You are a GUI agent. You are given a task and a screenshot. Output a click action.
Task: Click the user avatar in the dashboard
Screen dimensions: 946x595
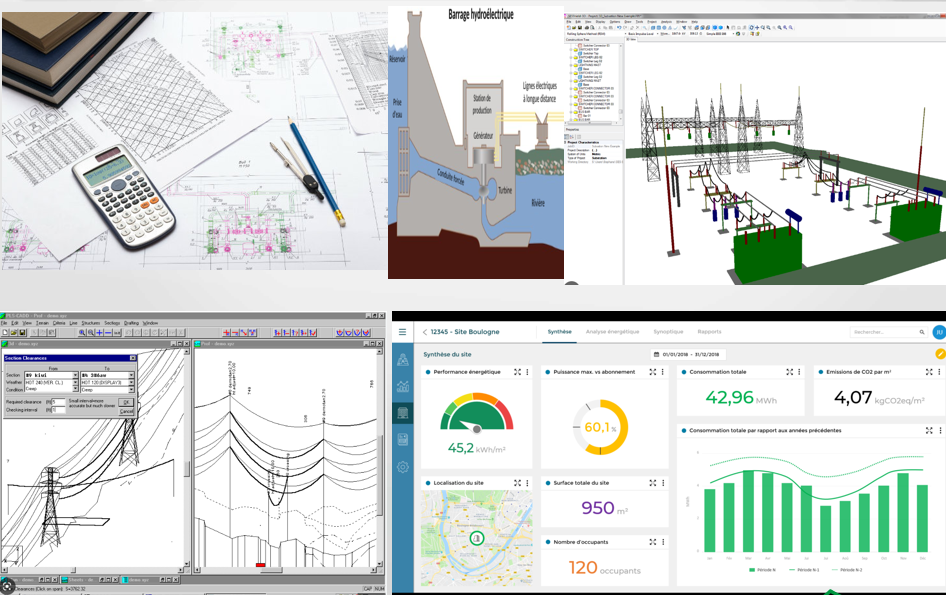pos(938,332)
